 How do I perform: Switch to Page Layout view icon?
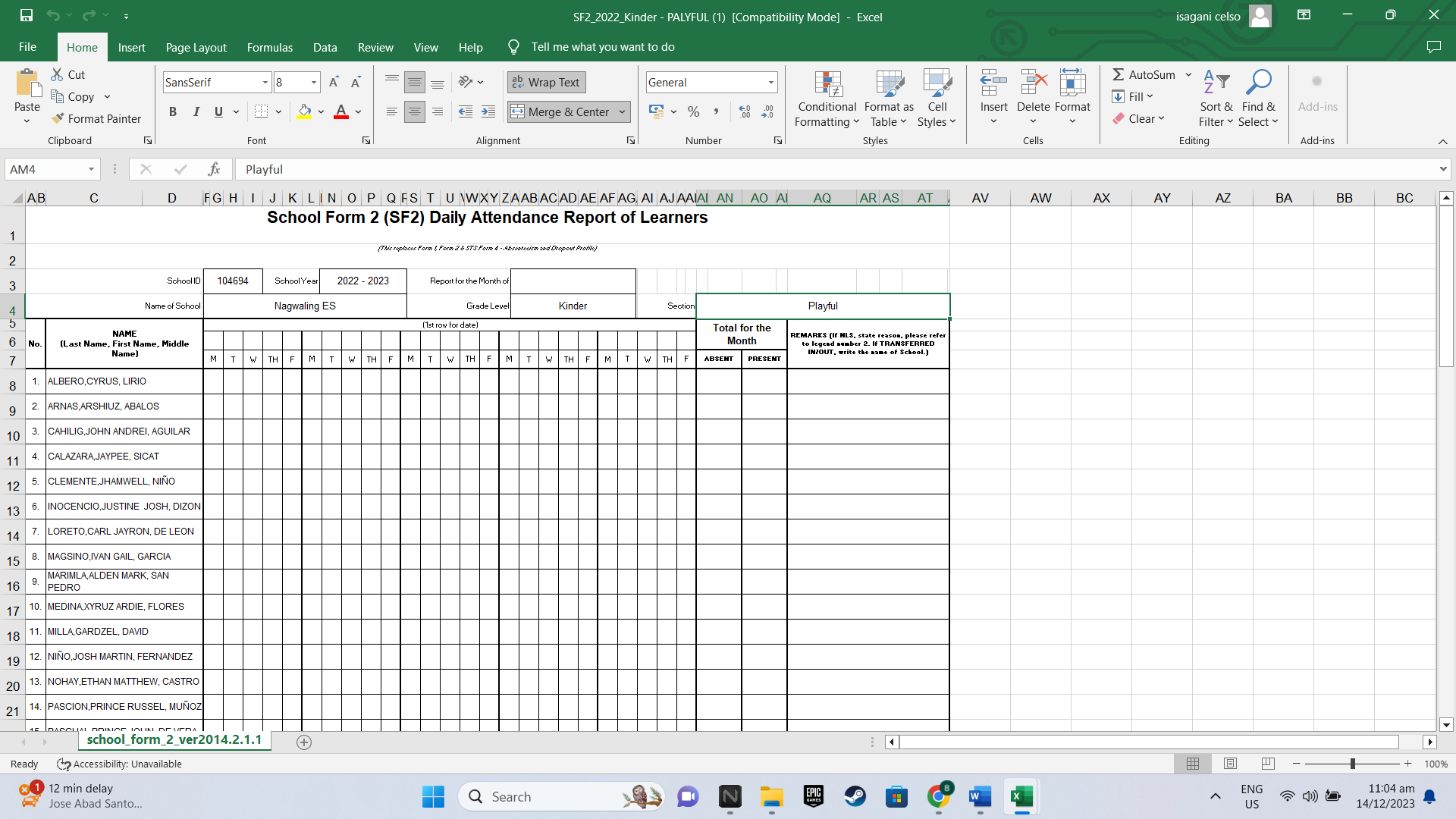pos(1230,764)
